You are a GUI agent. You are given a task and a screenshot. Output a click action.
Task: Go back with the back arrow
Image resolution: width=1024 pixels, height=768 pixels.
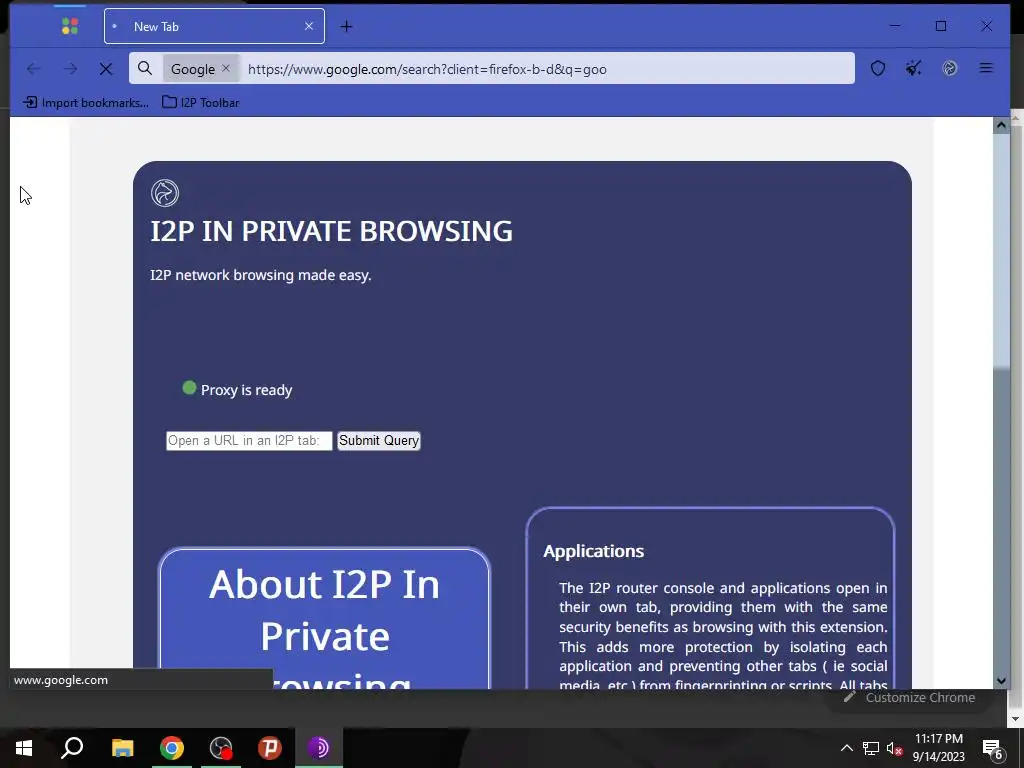point(33,69)
